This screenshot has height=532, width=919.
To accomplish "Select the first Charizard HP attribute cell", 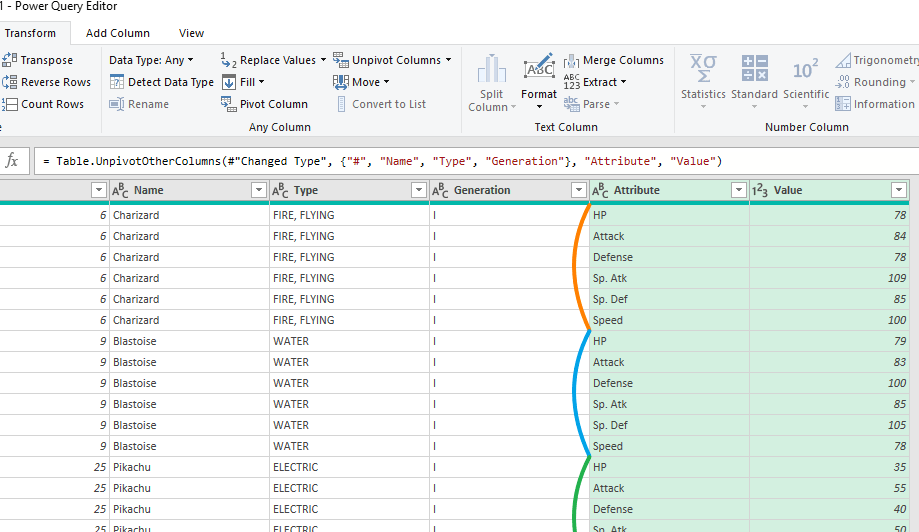I will 669,215.
